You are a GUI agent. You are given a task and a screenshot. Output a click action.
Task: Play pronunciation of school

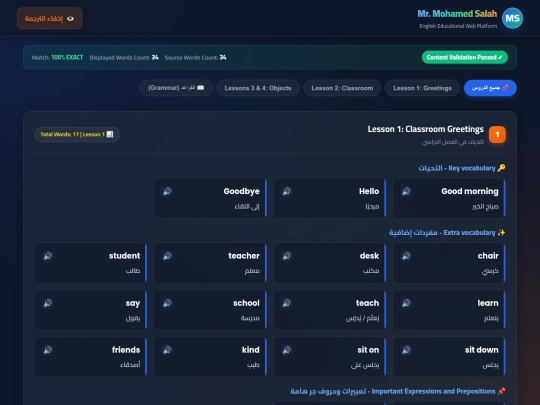(167, 303)
